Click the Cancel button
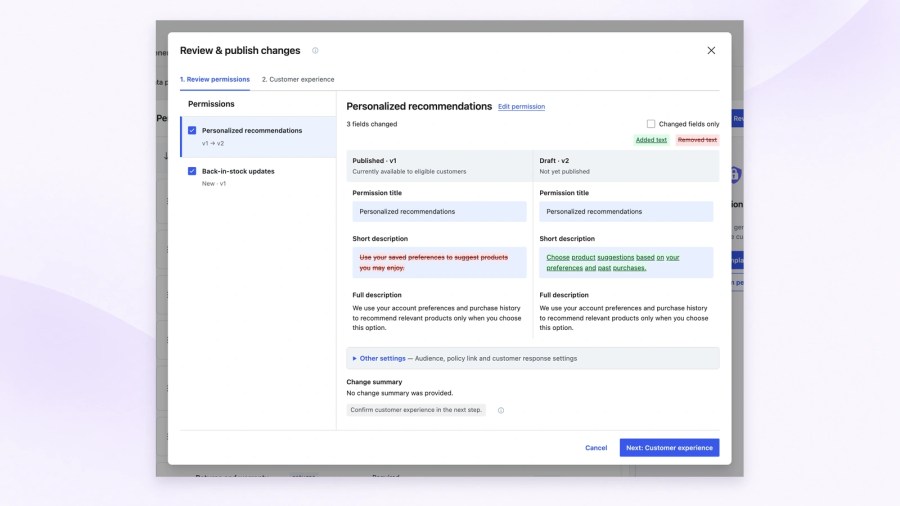900x506 pixels. pos(596,447)
